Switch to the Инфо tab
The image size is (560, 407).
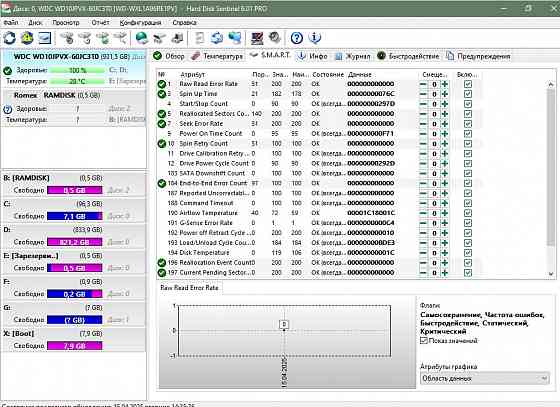pyautogui.click(x=312, y=56)
